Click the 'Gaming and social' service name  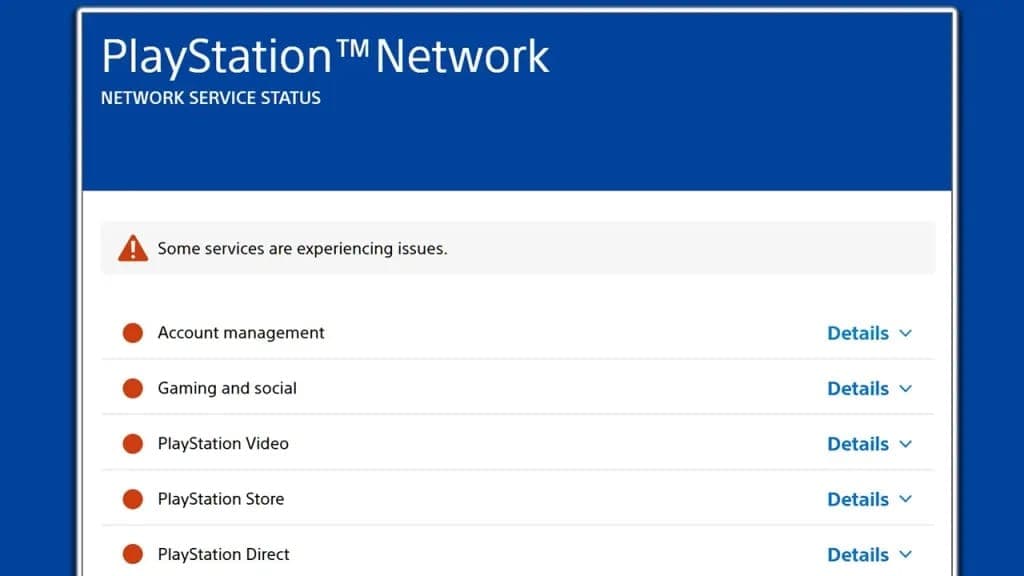click(227, 389)
